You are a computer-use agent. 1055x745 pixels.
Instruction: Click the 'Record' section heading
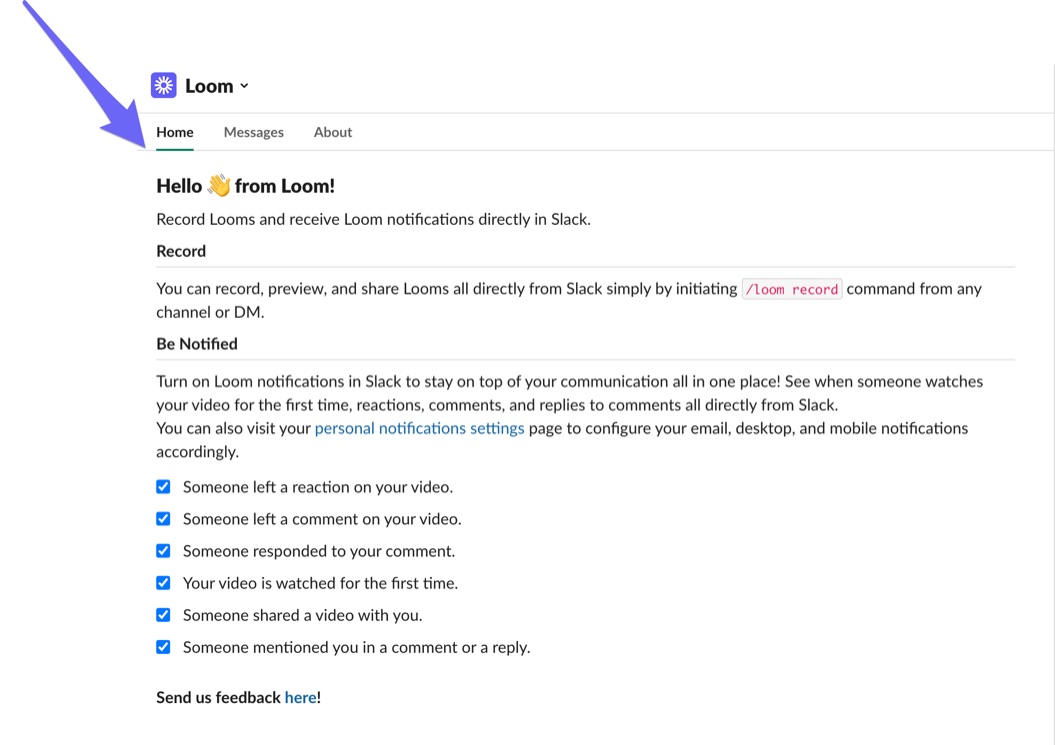click(181, 251)
